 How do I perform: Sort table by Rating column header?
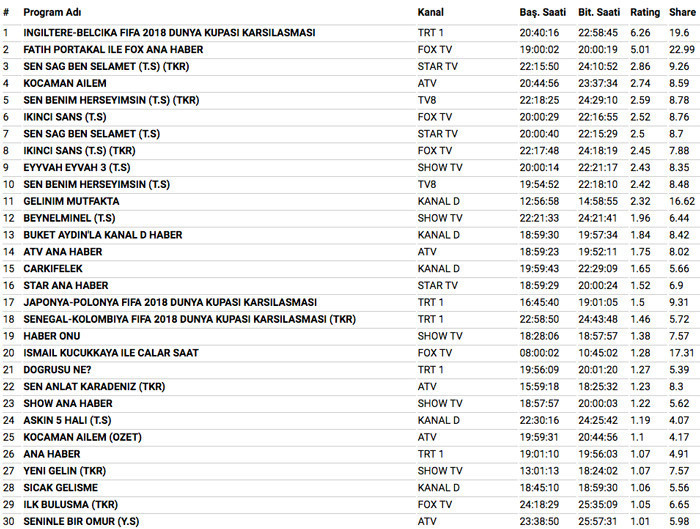click(x=645, y=12)
